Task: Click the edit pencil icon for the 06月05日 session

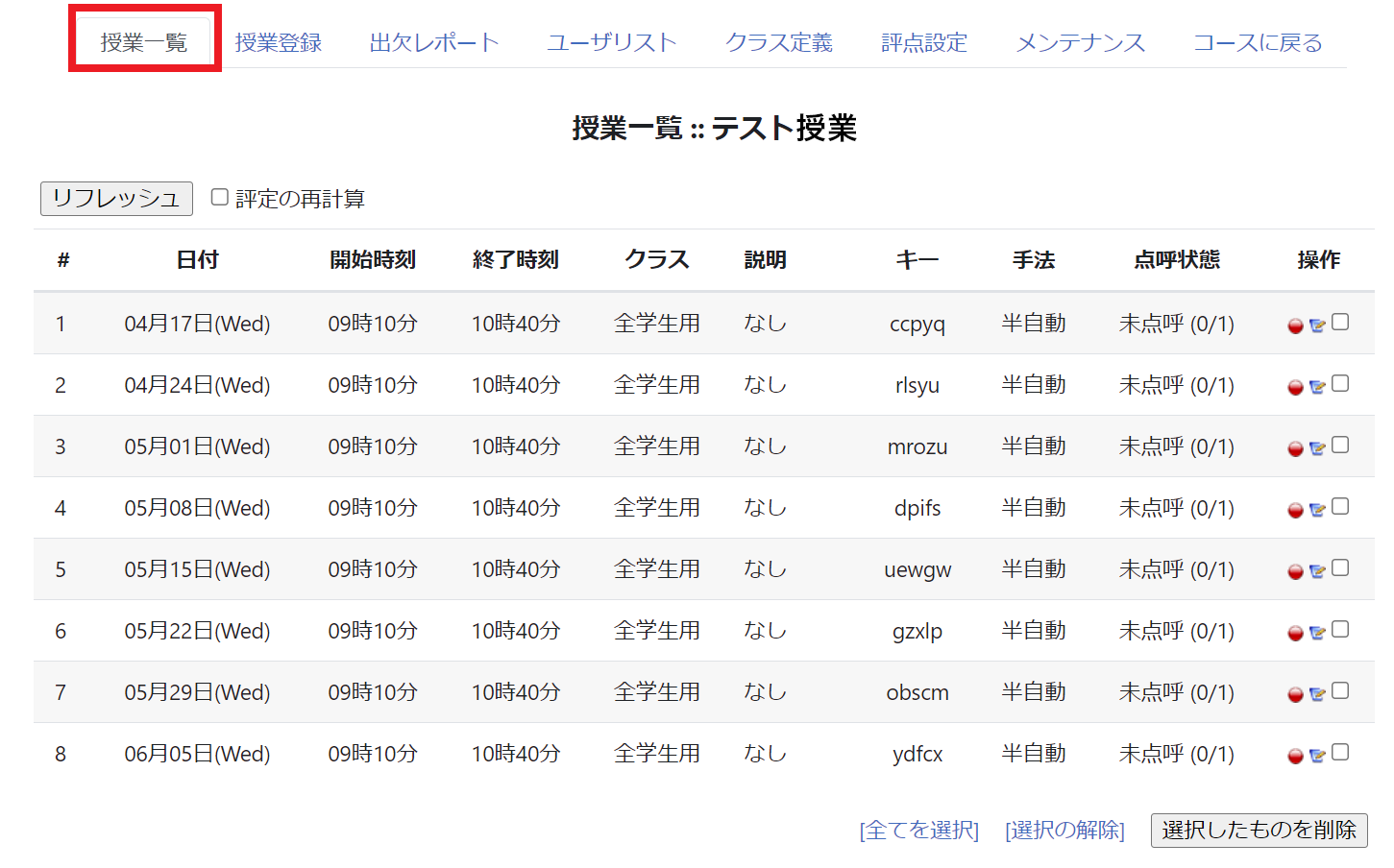Action: [x=1317, y=757]
